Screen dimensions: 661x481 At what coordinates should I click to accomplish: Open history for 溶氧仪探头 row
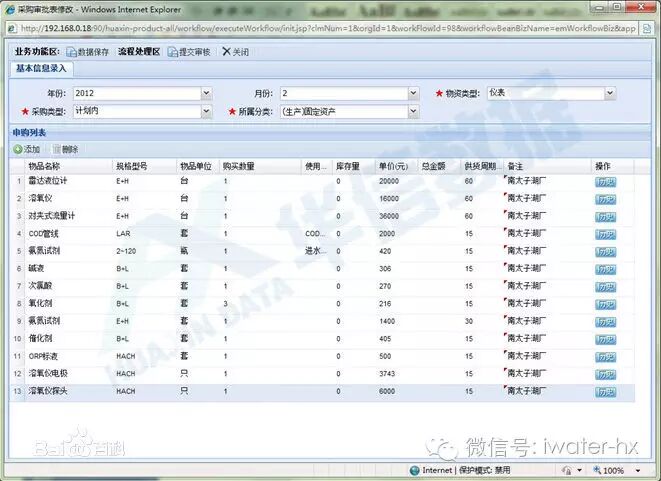(605, 392)
